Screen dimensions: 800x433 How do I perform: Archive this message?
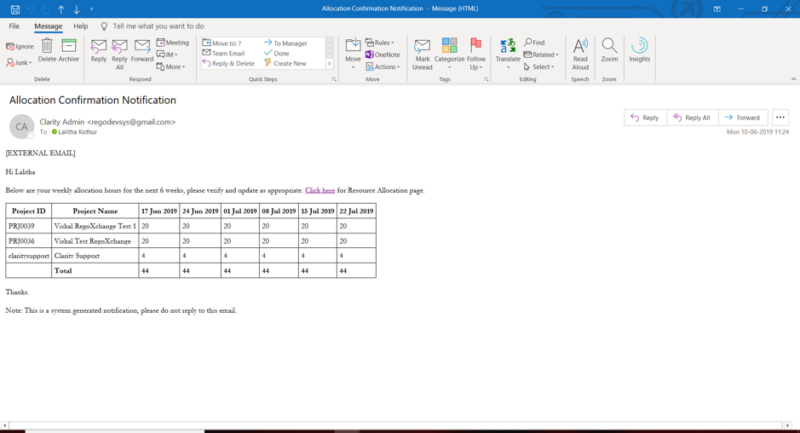[x=69, y=50]
